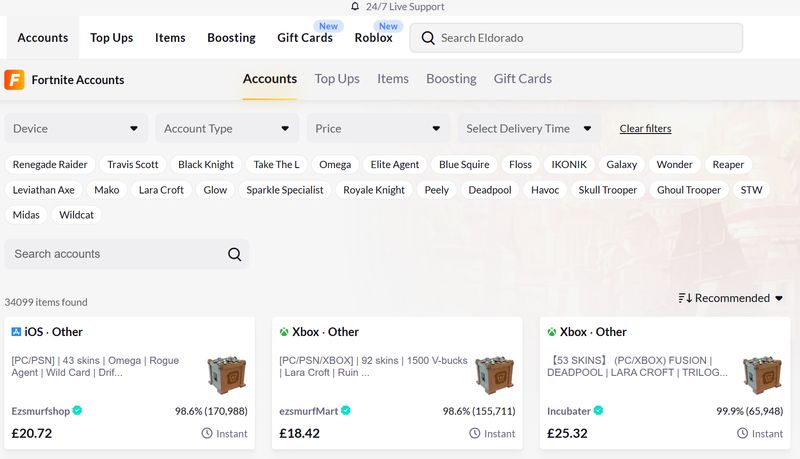This screenshot has height=459, width=800.
Task: Filter by Omega tag
Action: [x=335, y=164]
